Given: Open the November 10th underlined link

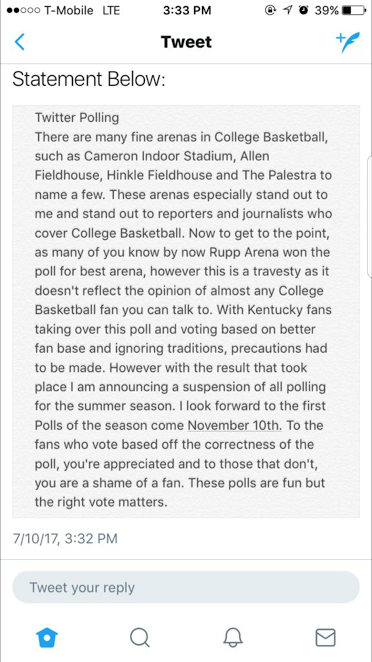Looking at the screenshot, I should (x=234, y=425).
